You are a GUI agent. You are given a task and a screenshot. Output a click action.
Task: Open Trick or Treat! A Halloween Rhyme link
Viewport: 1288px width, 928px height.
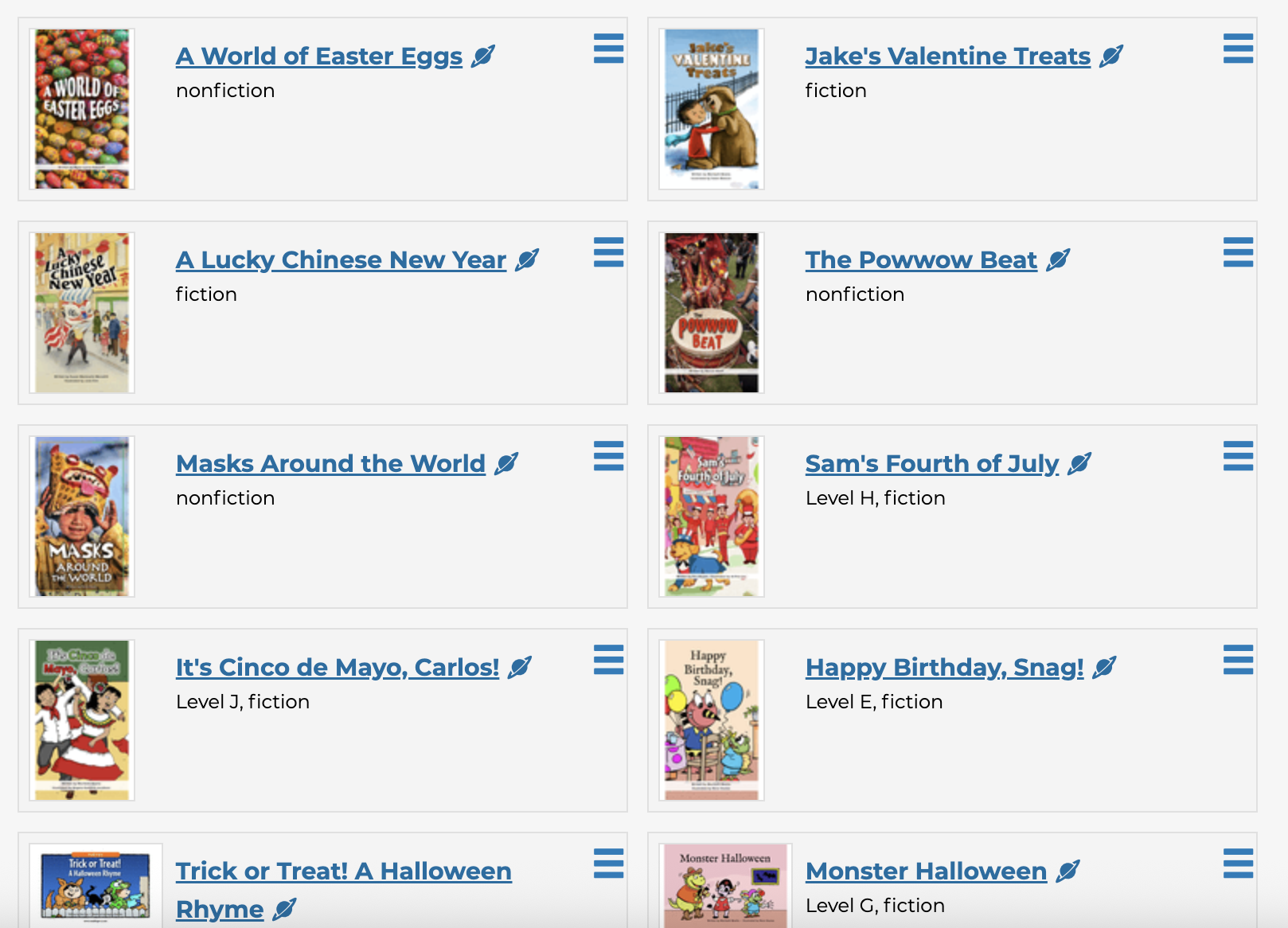click(343, 871)
